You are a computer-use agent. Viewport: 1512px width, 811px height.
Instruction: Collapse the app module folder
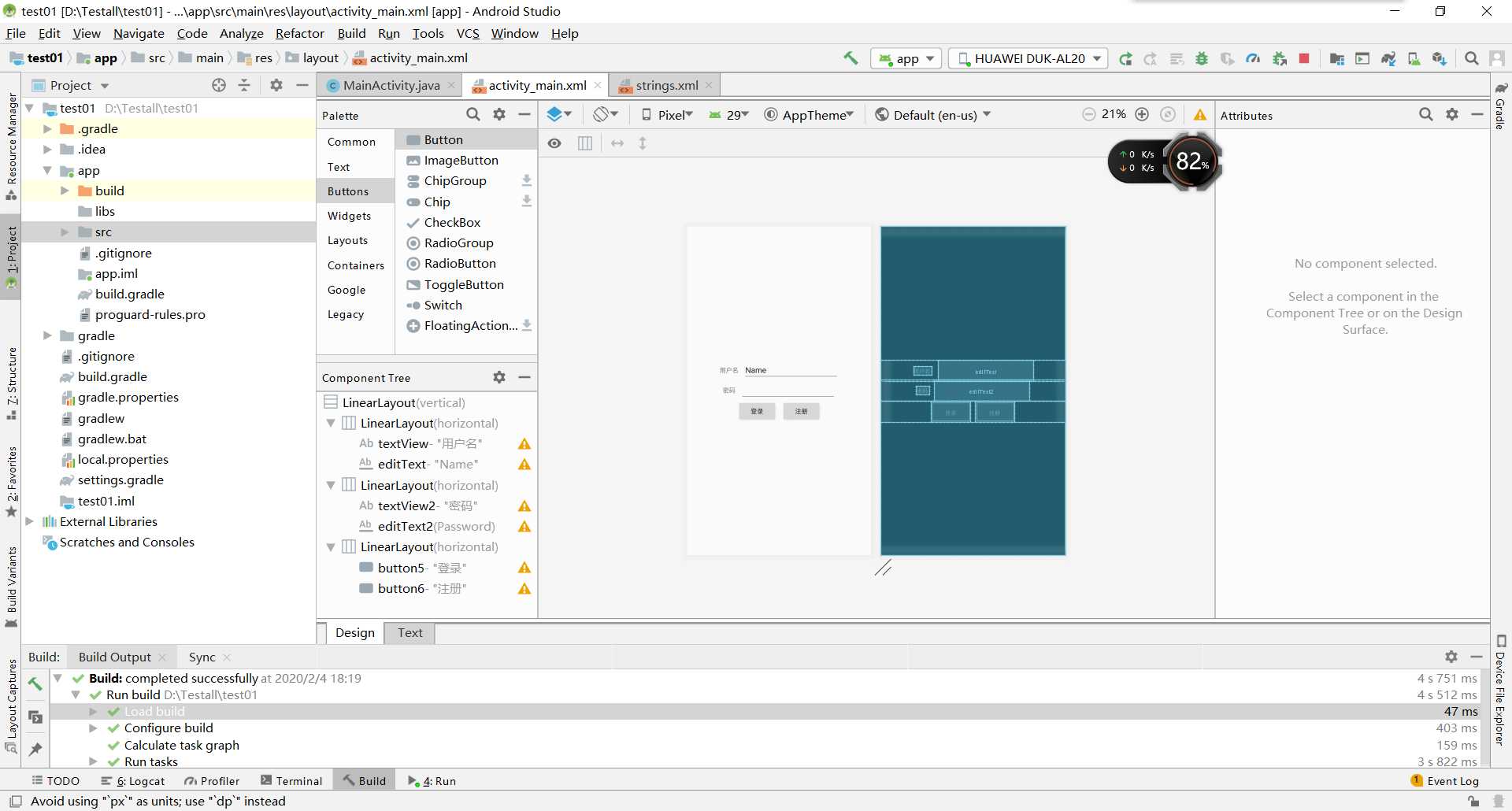click(x=47, y=170)
